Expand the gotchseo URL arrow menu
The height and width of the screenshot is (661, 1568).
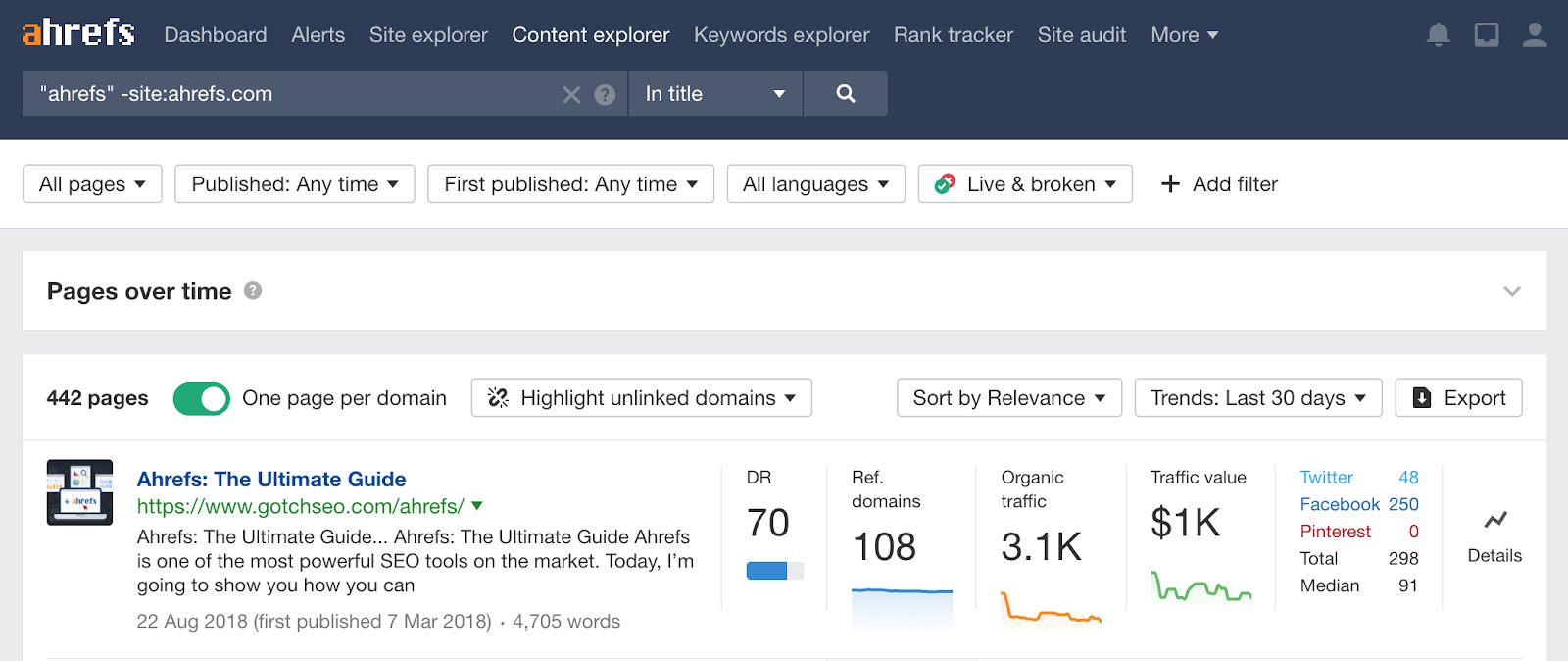477,506
